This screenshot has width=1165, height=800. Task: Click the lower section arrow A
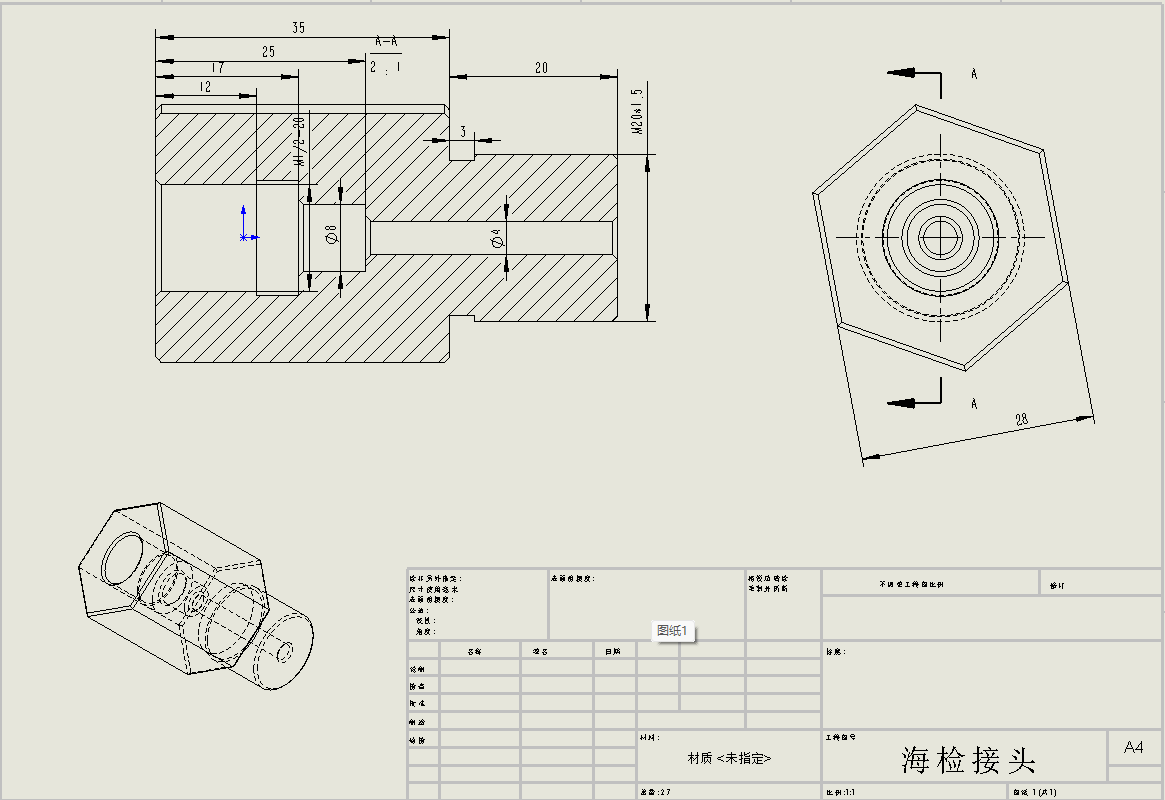912,402
